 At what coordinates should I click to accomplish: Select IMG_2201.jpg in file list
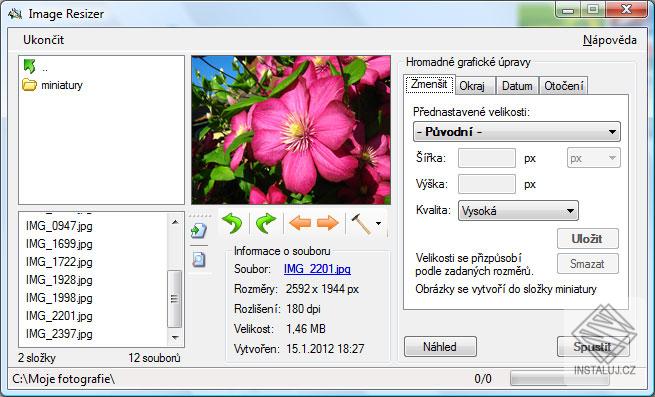click(59, 316)
